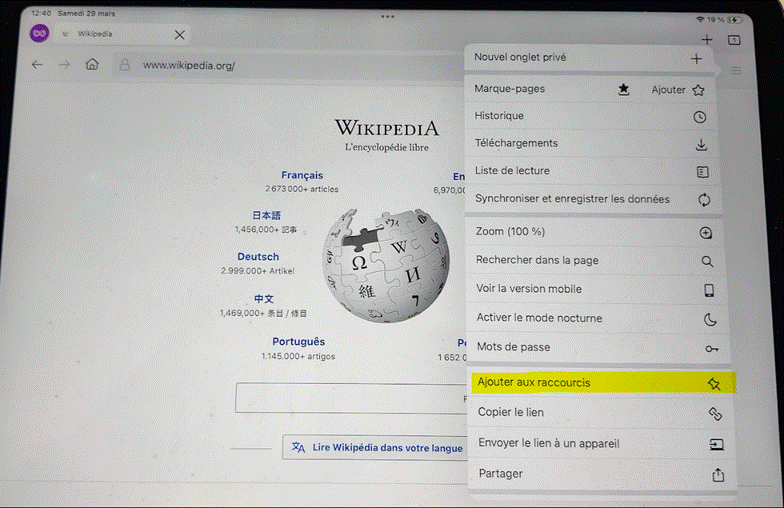
Task: Go forward with the right arrow
Action: click(x=64, y=64)
